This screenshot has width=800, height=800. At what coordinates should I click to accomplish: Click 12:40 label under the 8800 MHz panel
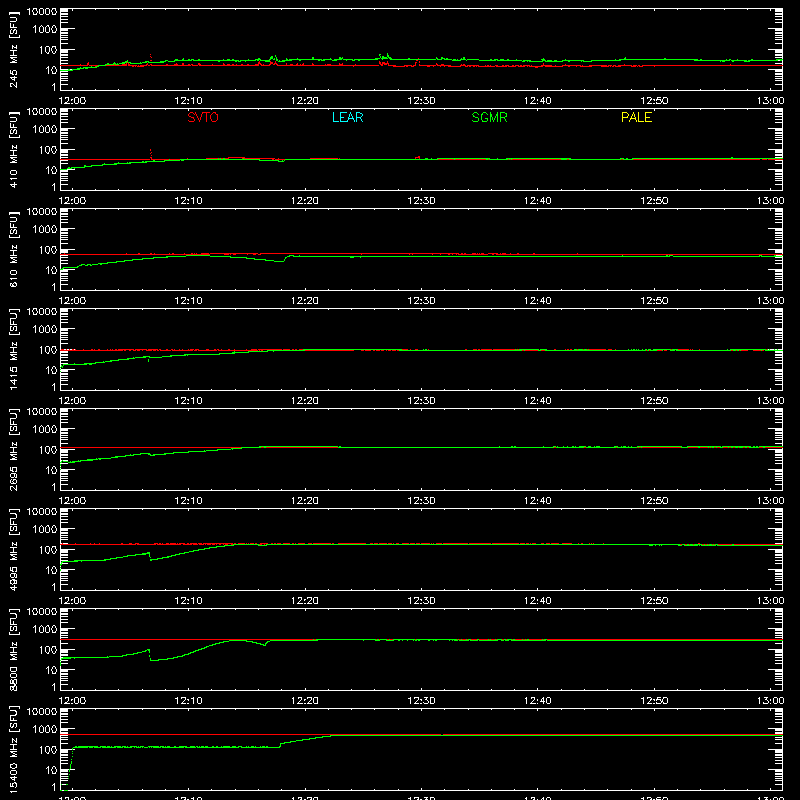click(x=538, y=701)
